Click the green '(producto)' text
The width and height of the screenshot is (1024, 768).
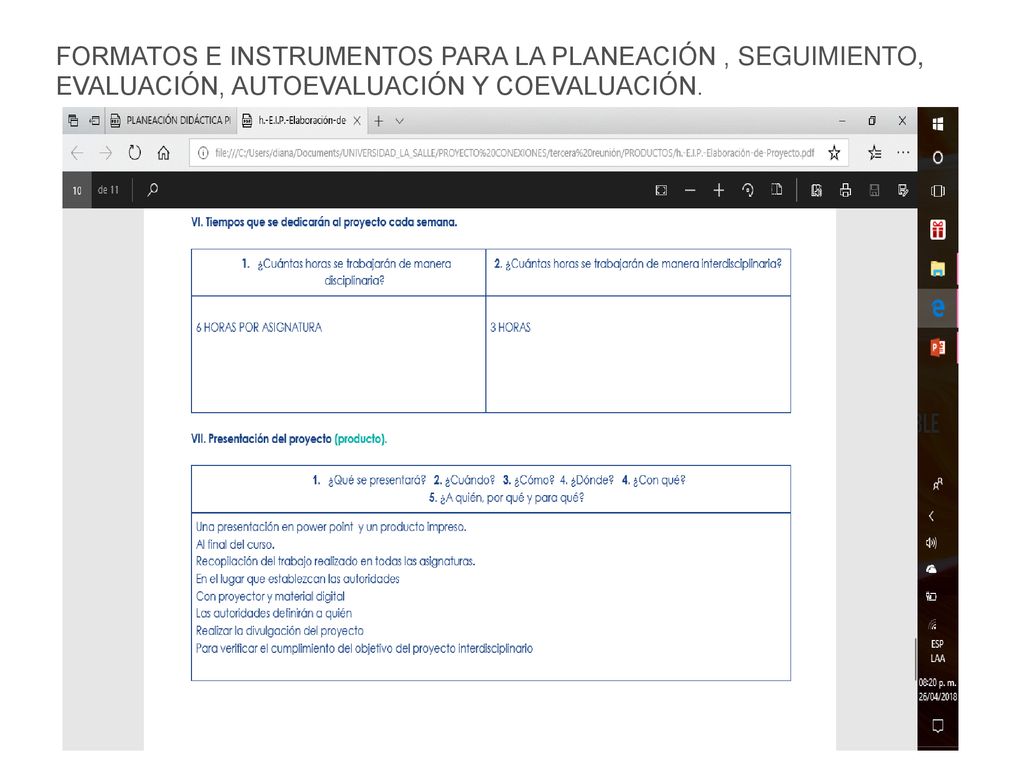click(x=360, y=439)
